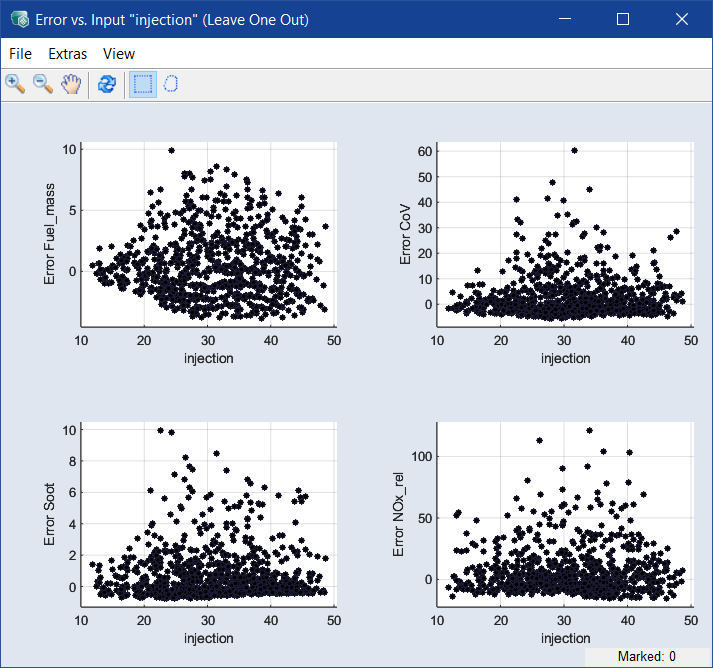Select the Zoom Out magnifier tool
This screenshot has width=713, height=668.
[x=43, y=84]
